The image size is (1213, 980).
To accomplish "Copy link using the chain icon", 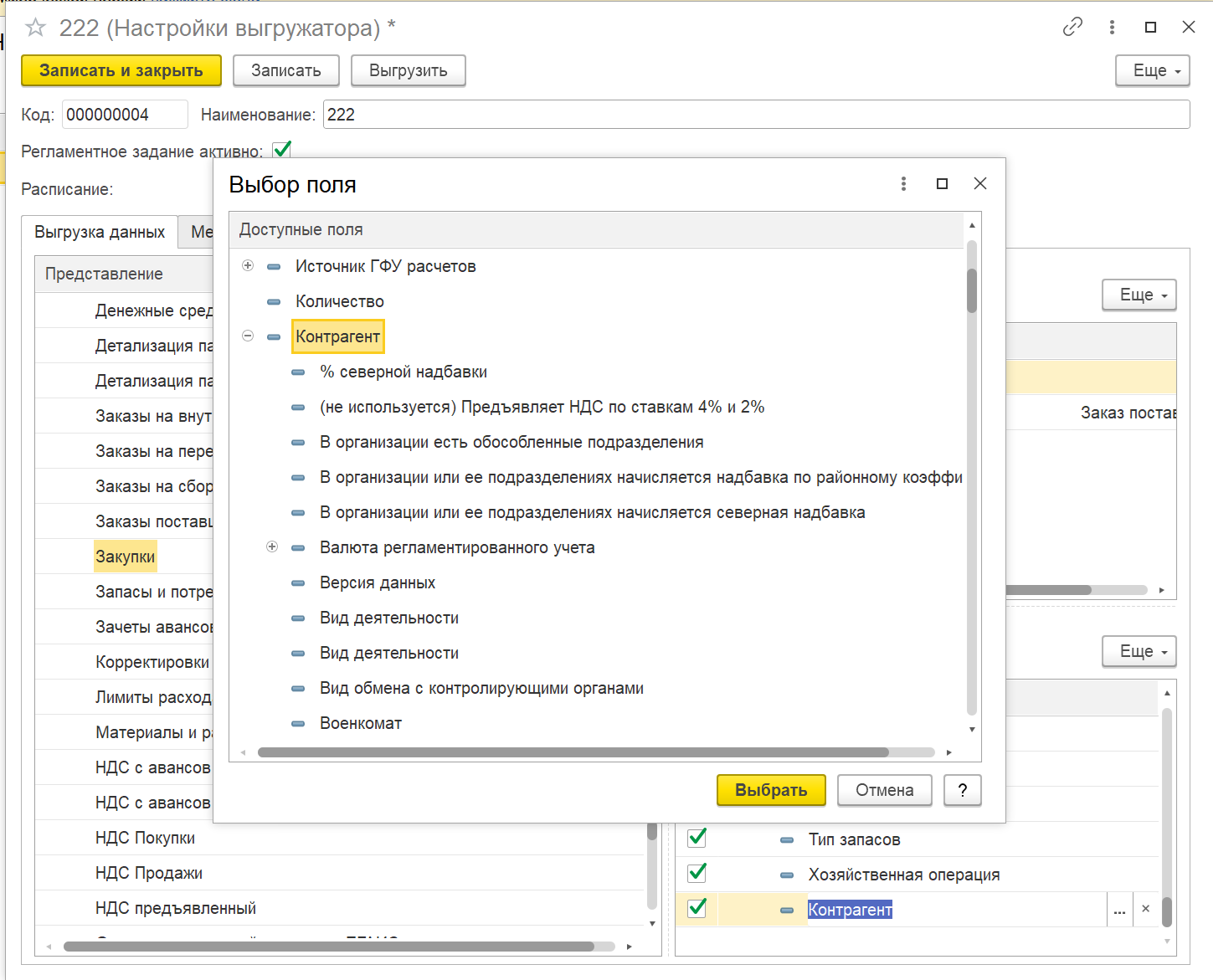I will tap(1072, 28).
